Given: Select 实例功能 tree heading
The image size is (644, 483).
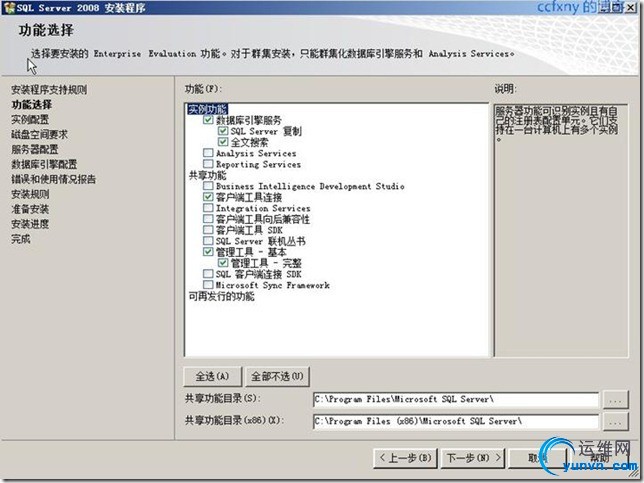Looking at the screenshot, I should tap(207, 109).
